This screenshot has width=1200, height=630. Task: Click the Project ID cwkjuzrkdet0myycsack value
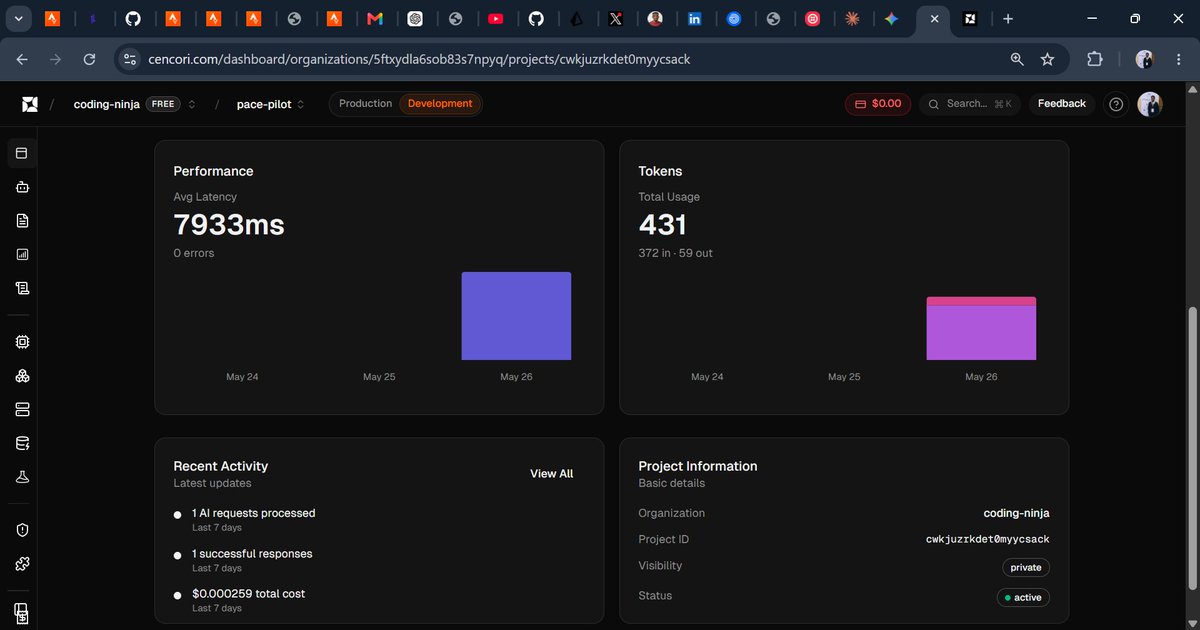coord(988,539)
